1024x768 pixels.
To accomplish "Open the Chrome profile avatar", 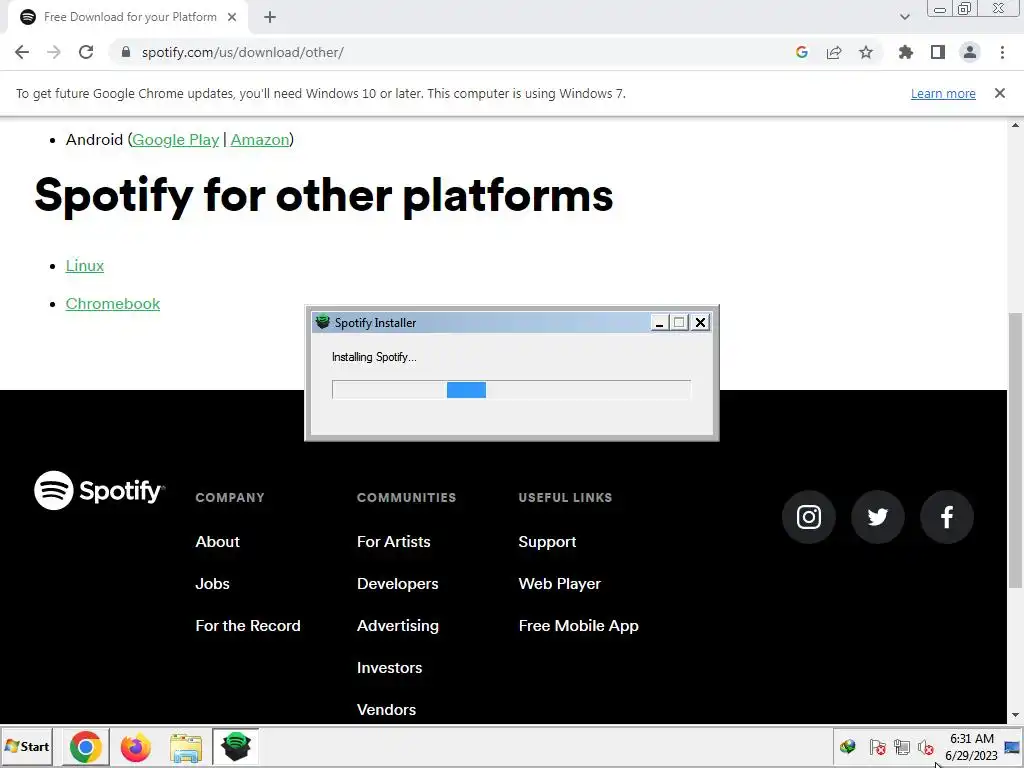I will (970, 52).
